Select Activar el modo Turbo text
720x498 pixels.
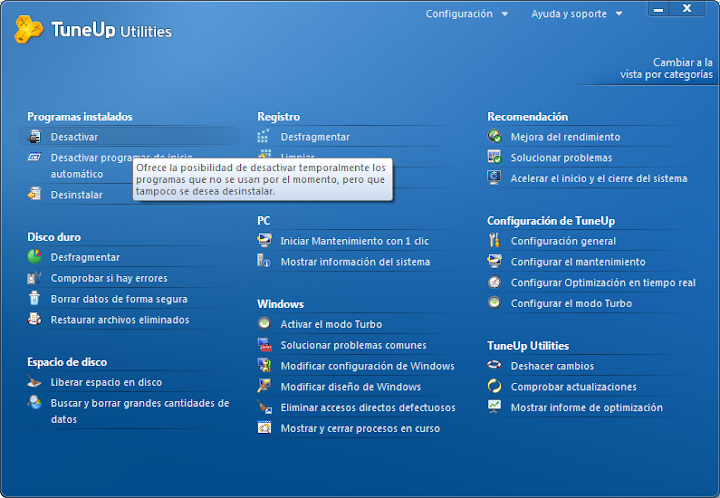pos(331,324)
